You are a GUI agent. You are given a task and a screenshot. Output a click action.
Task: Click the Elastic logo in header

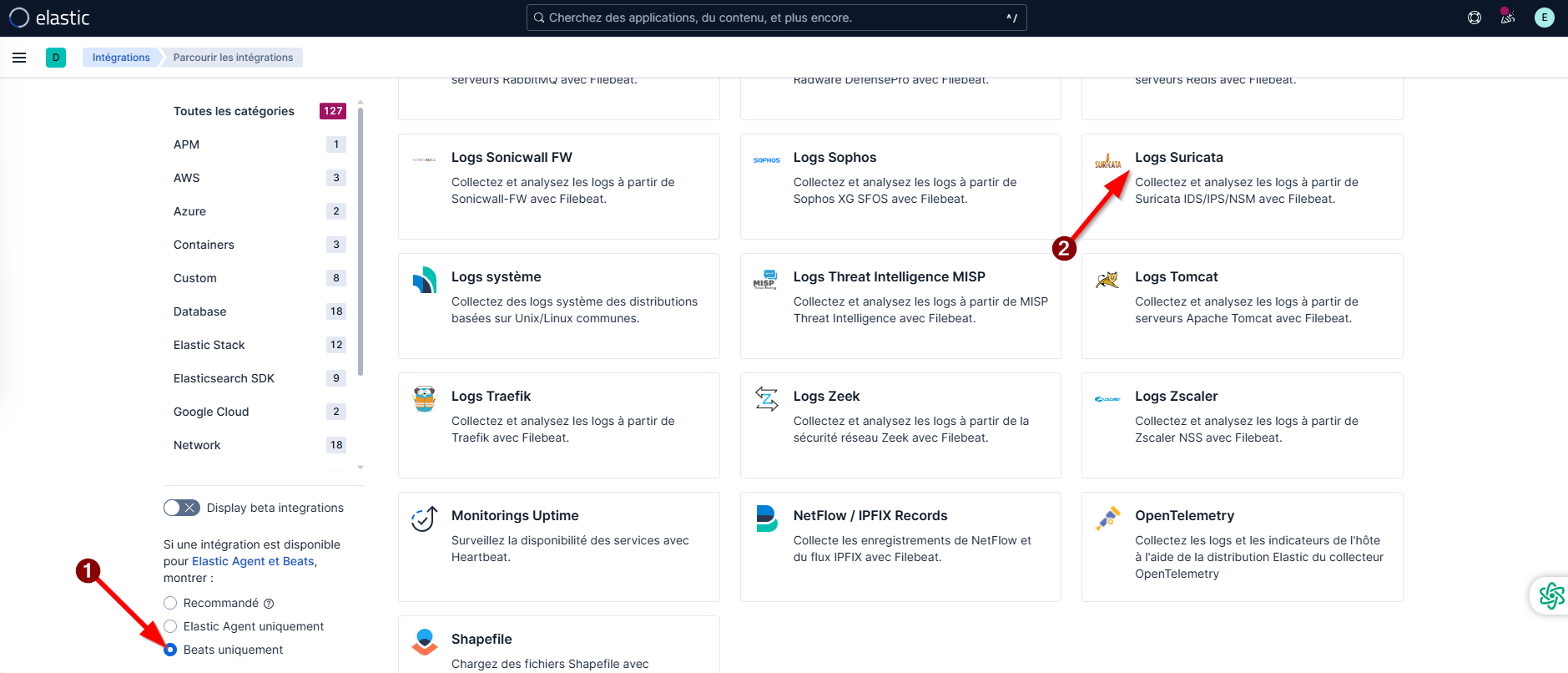click(x=49, y=18)
